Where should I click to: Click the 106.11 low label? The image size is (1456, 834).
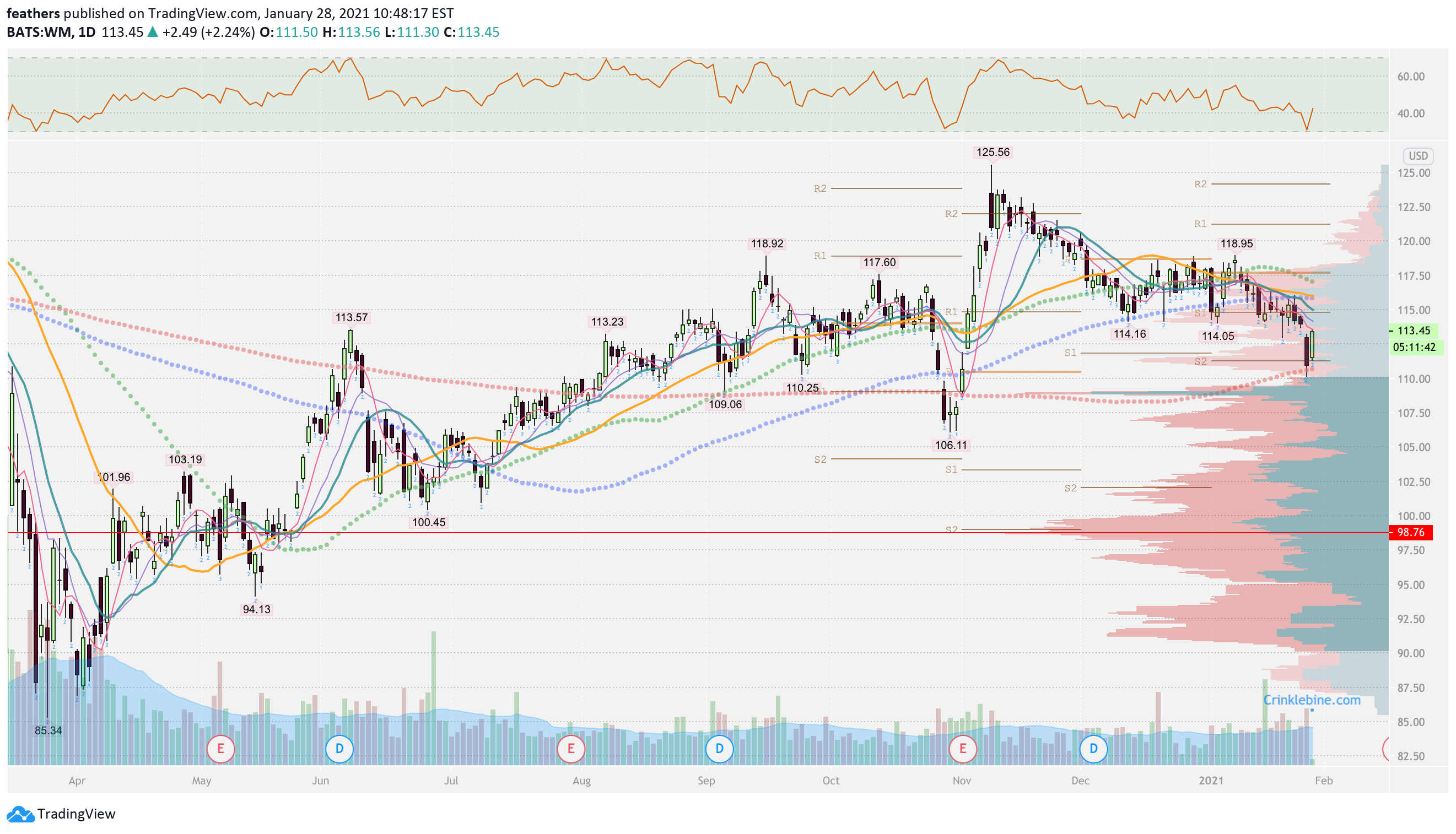(x=951, y=446)
